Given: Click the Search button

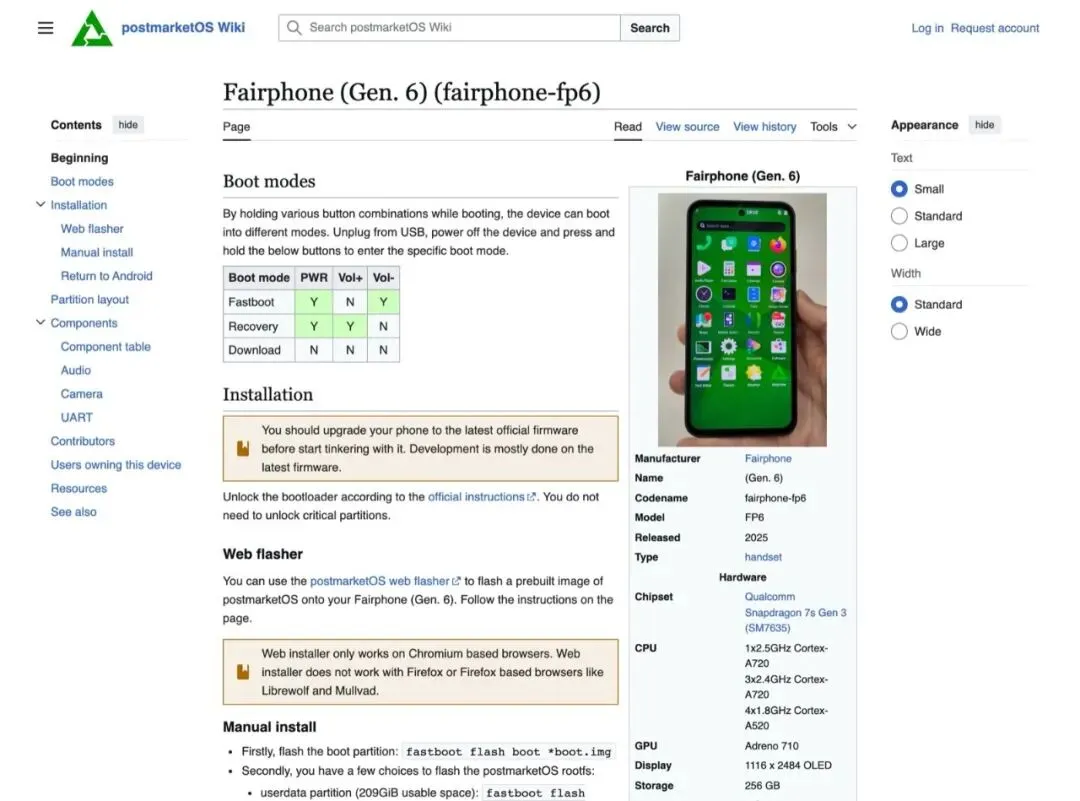Looking at the screenshot, I should pyautogui.click(x=650, y=28).
